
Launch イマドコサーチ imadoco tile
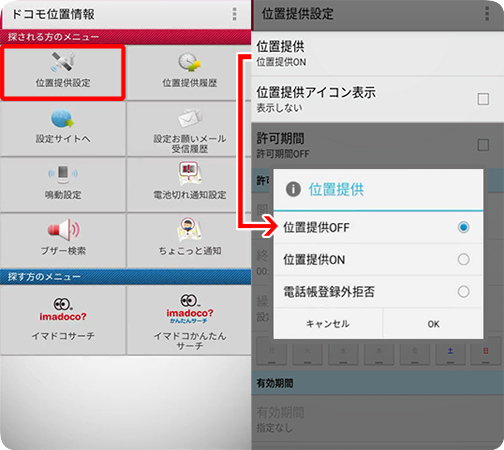coord(63,320)
